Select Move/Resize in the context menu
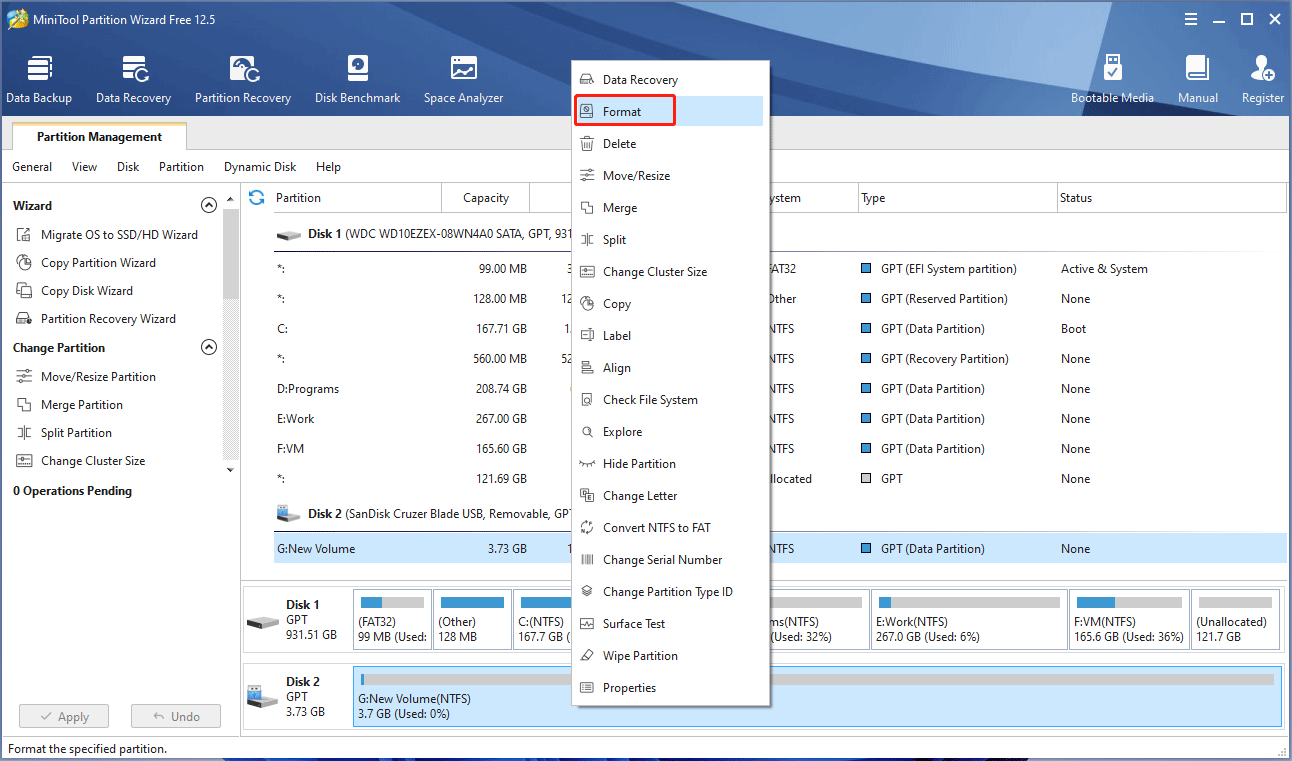1292x761 pixels. [x=670, y=176]
